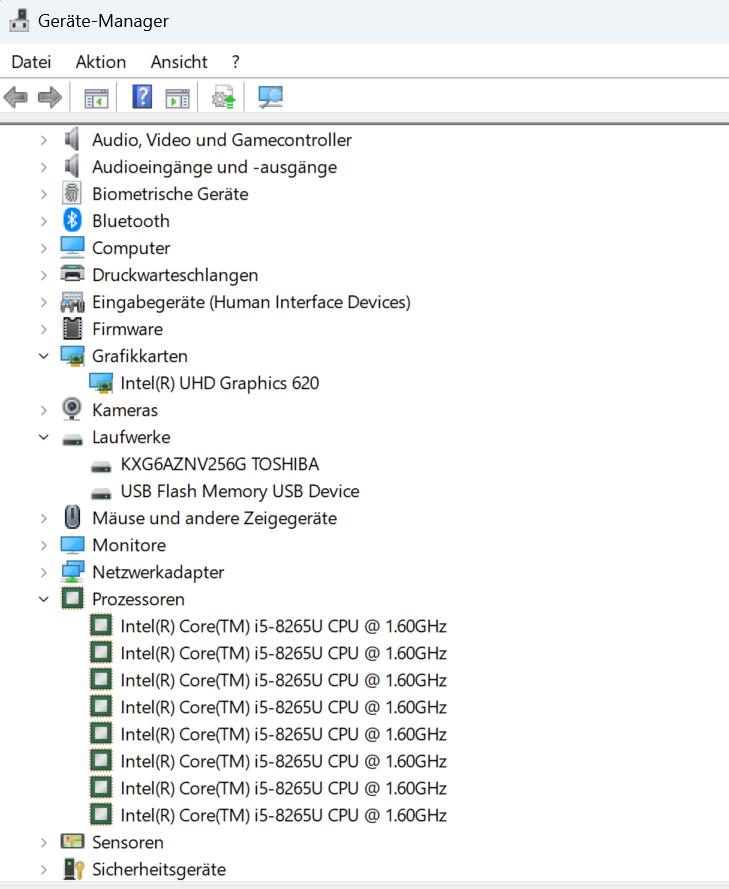Open the Aktion menu
This screenshot has width=729, height=889.
pos(101,62)
